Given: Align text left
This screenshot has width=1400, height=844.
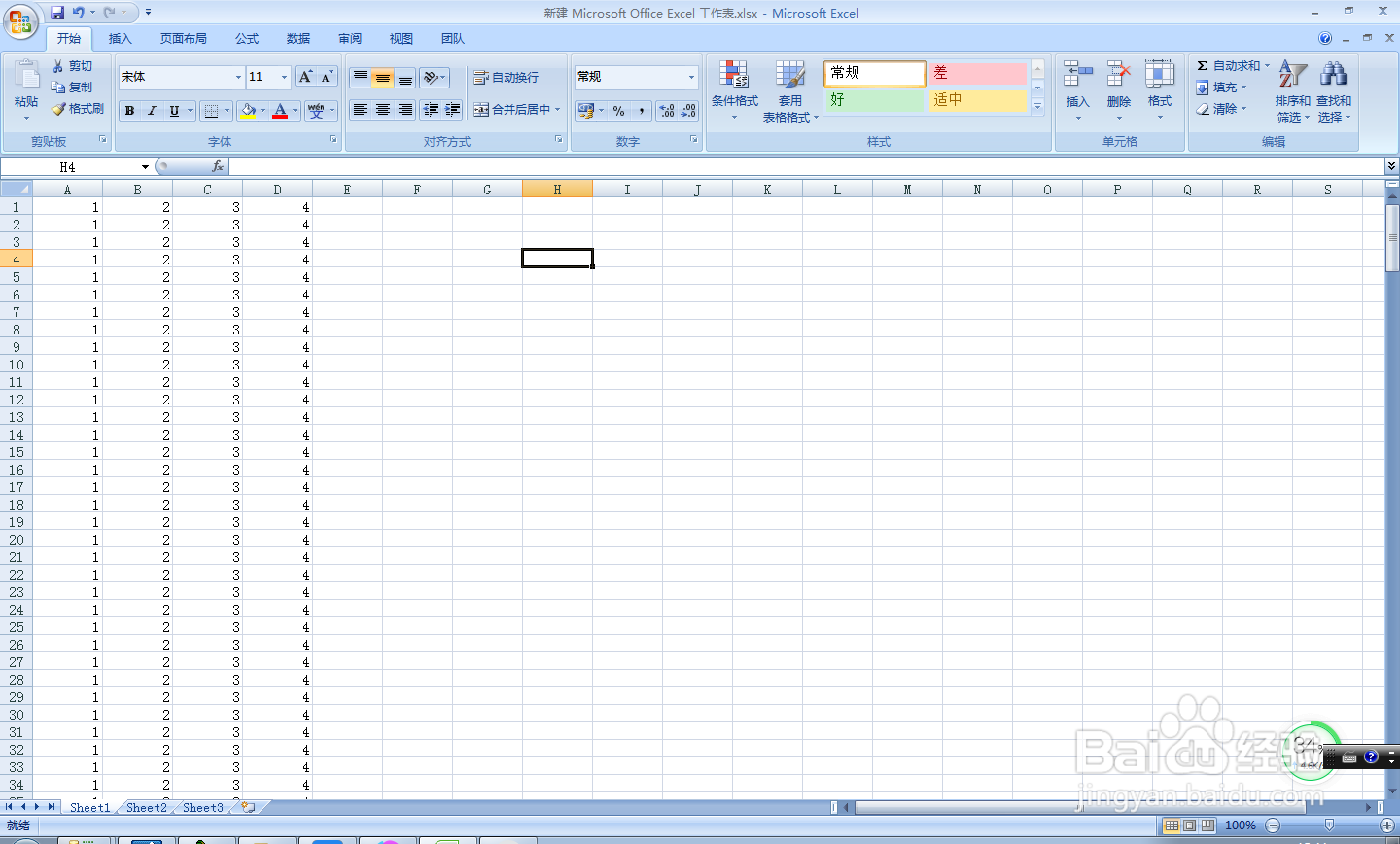Looking at the screenshot, I should click(361, 110).
